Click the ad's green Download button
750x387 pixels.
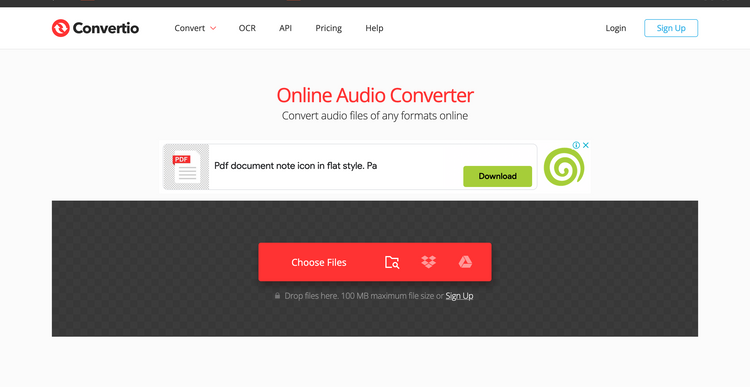497,176
